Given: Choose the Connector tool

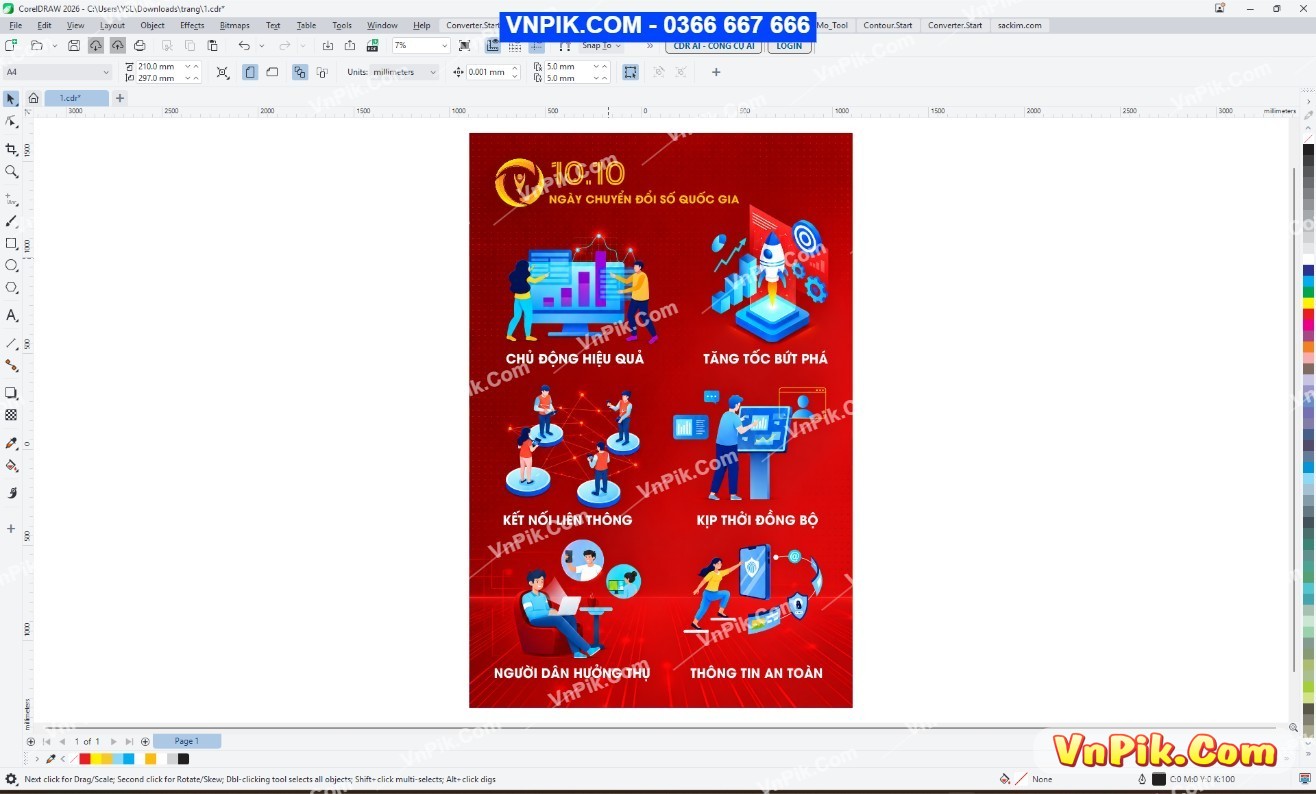Looking at the screenshot, I should pyautogui.click(x=11, y=366).
